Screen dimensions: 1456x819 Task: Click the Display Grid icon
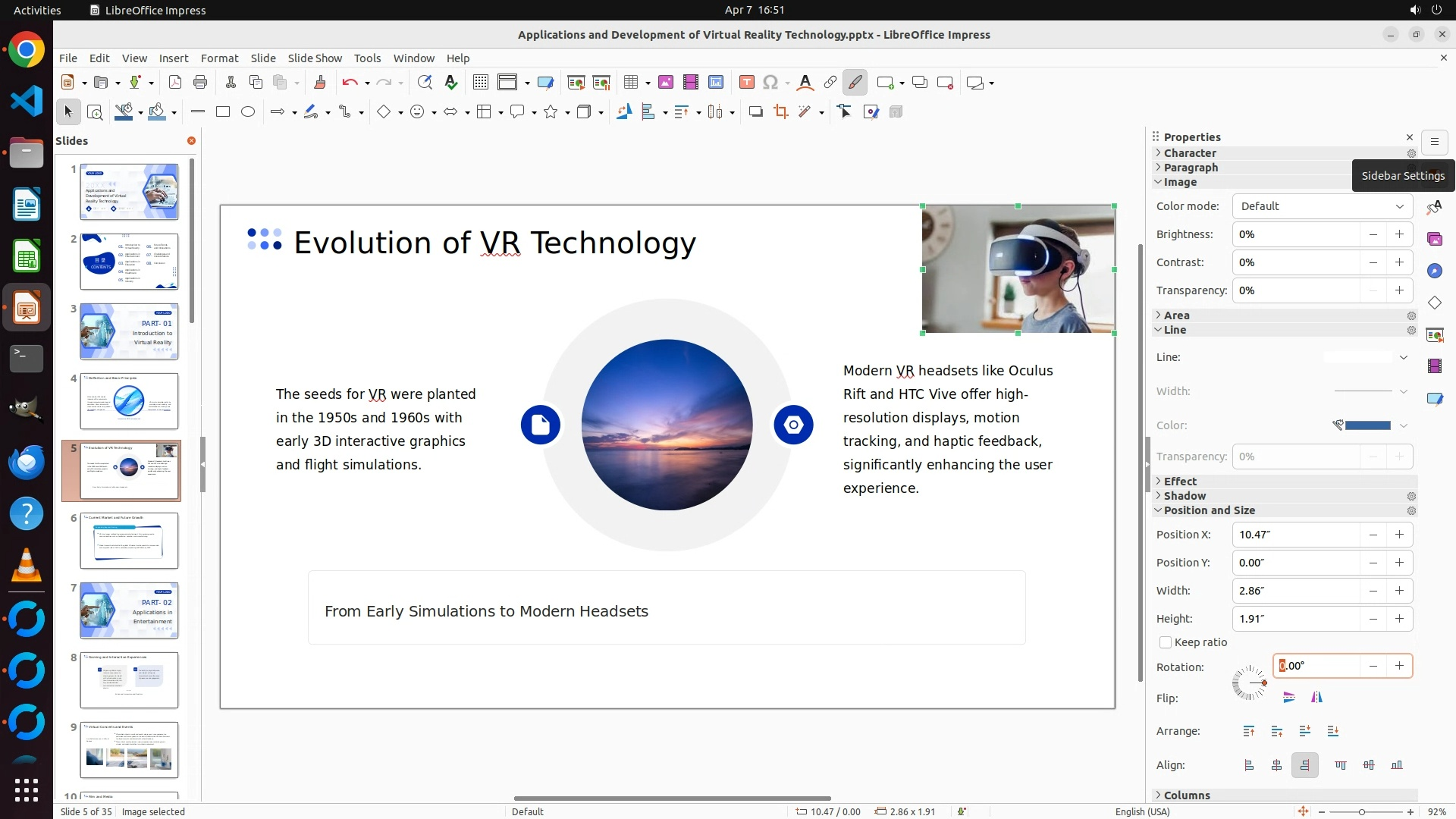click(480, 83)
